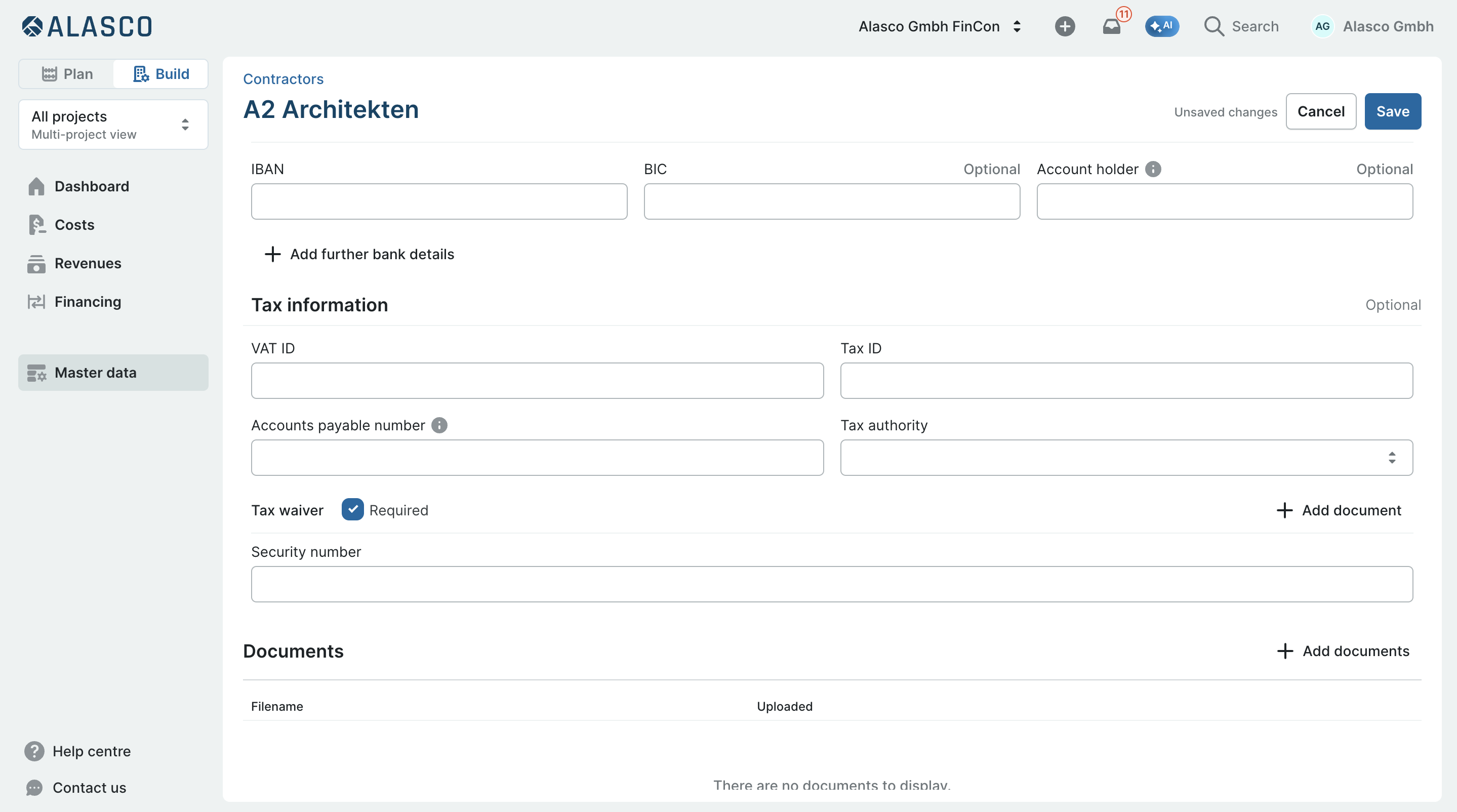
Task: Click the Help centre question icon
Action: coord(34,751)
